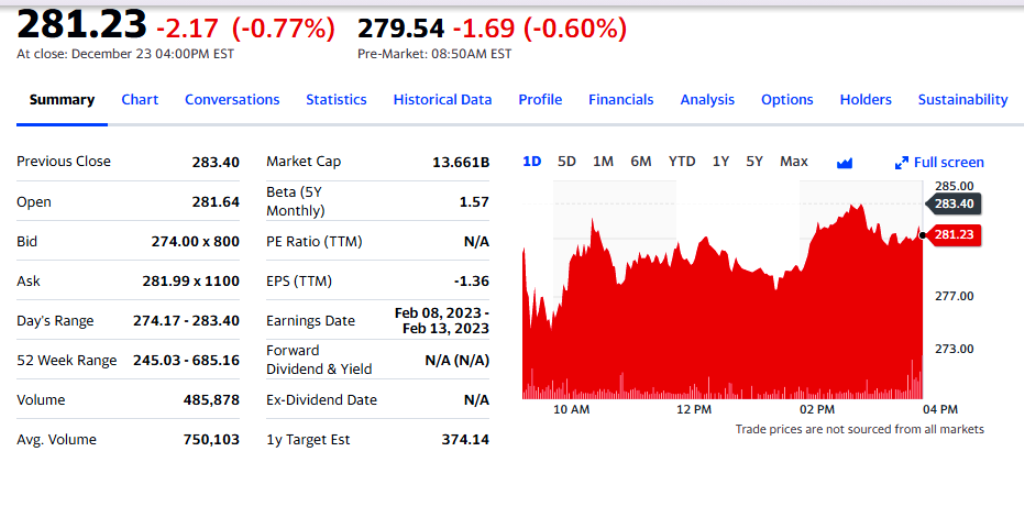Select the 1D chart range
This screenshot has width=1024, height=506.
tap(532, 161)
